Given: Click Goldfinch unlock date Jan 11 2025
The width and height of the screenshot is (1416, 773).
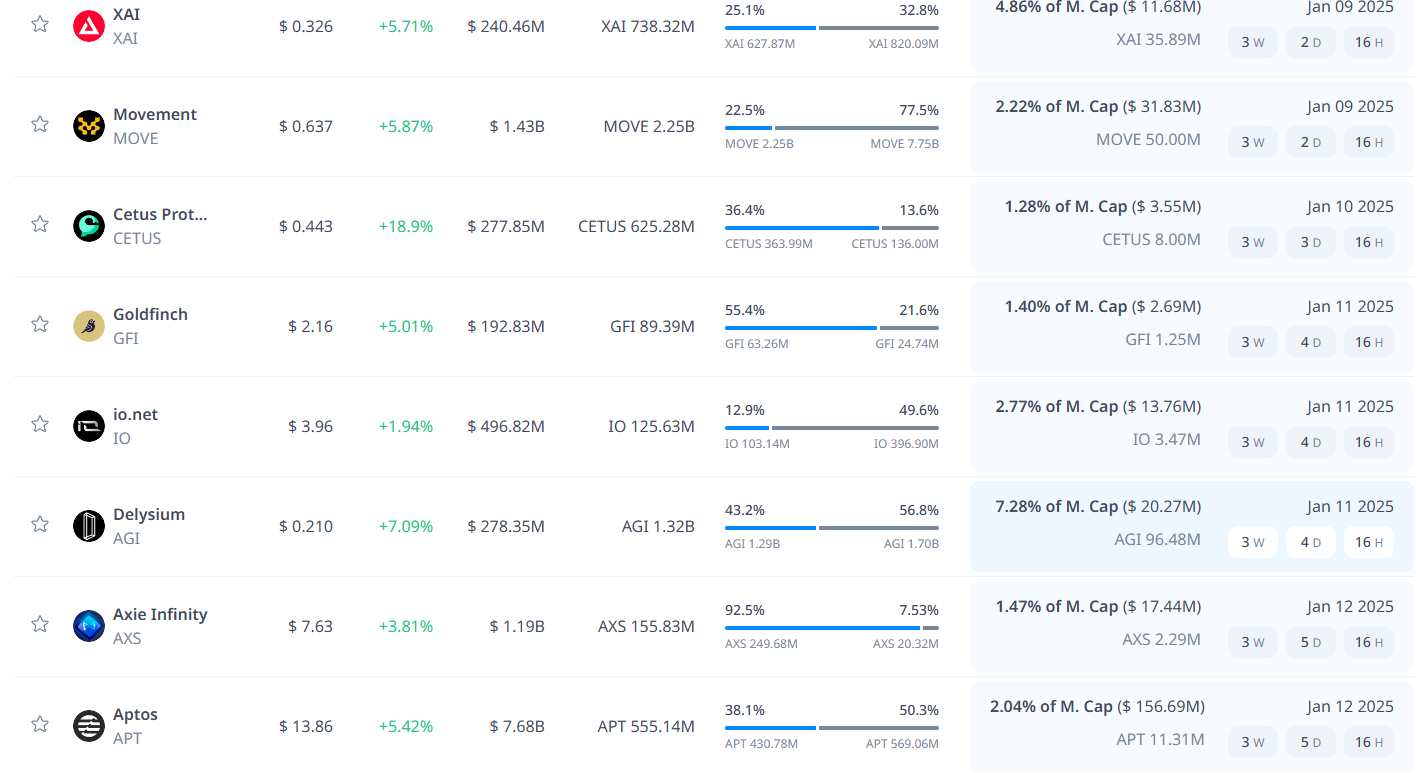Looking at the screenshot, I should (x=1350, y=306).
